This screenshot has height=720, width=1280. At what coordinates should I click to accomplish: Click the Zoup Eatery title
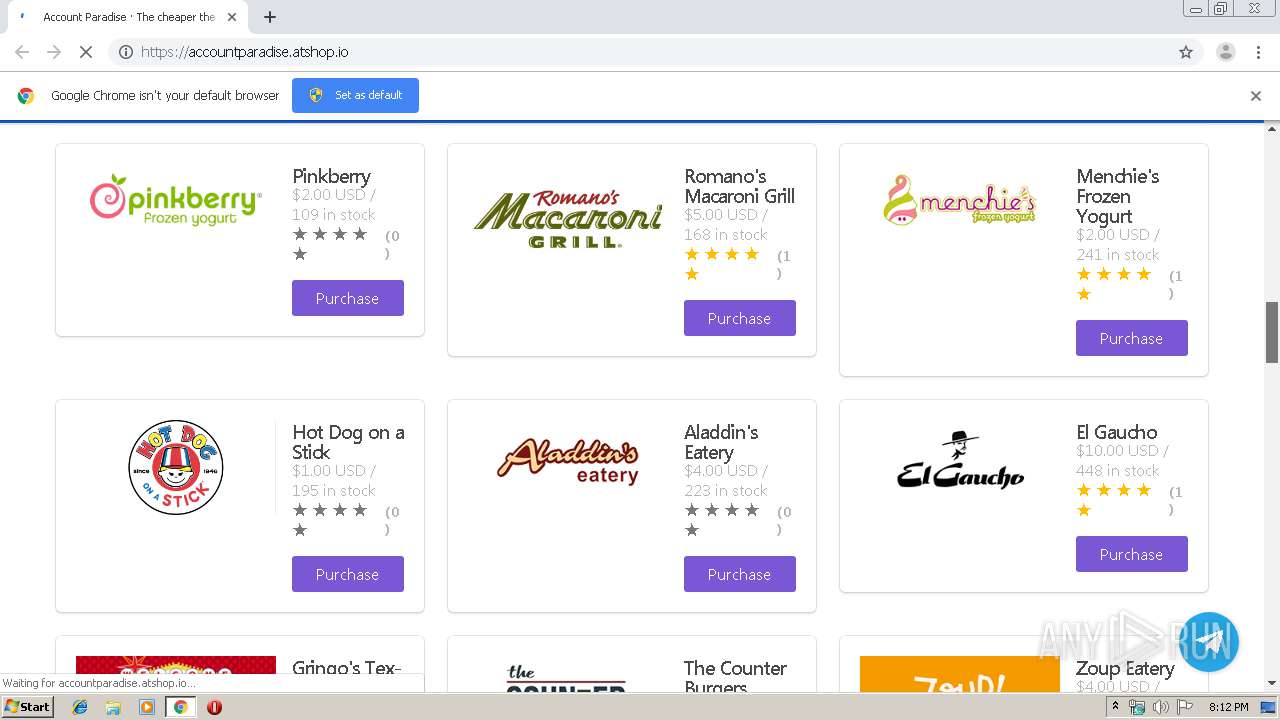(1125, 668)
